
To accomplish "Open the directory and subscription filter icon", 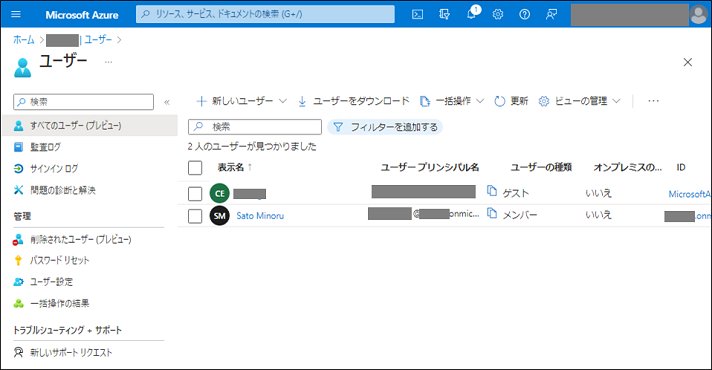I will click(x=444, y=15).
